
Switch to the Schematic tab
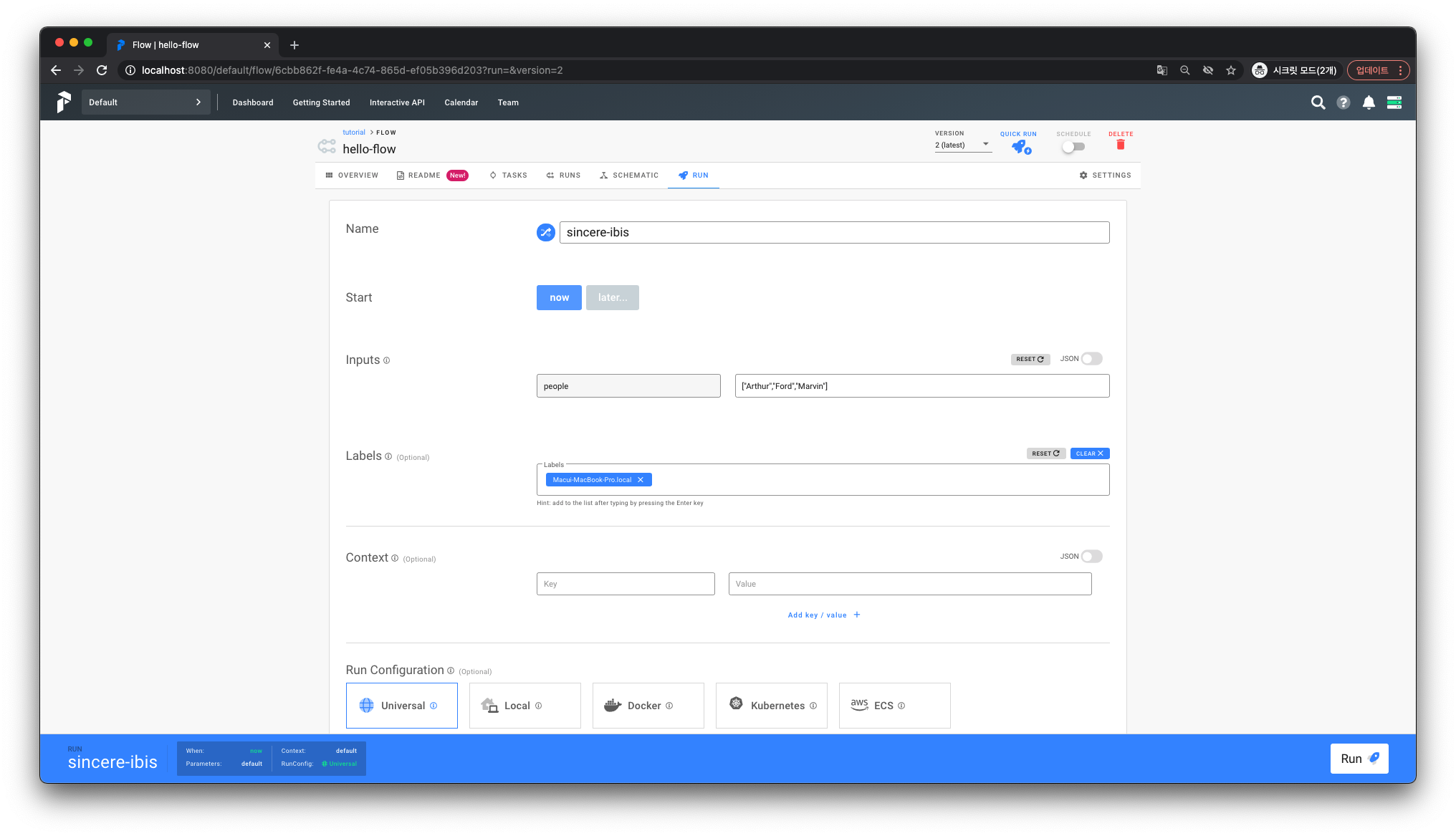pos(629,176)
